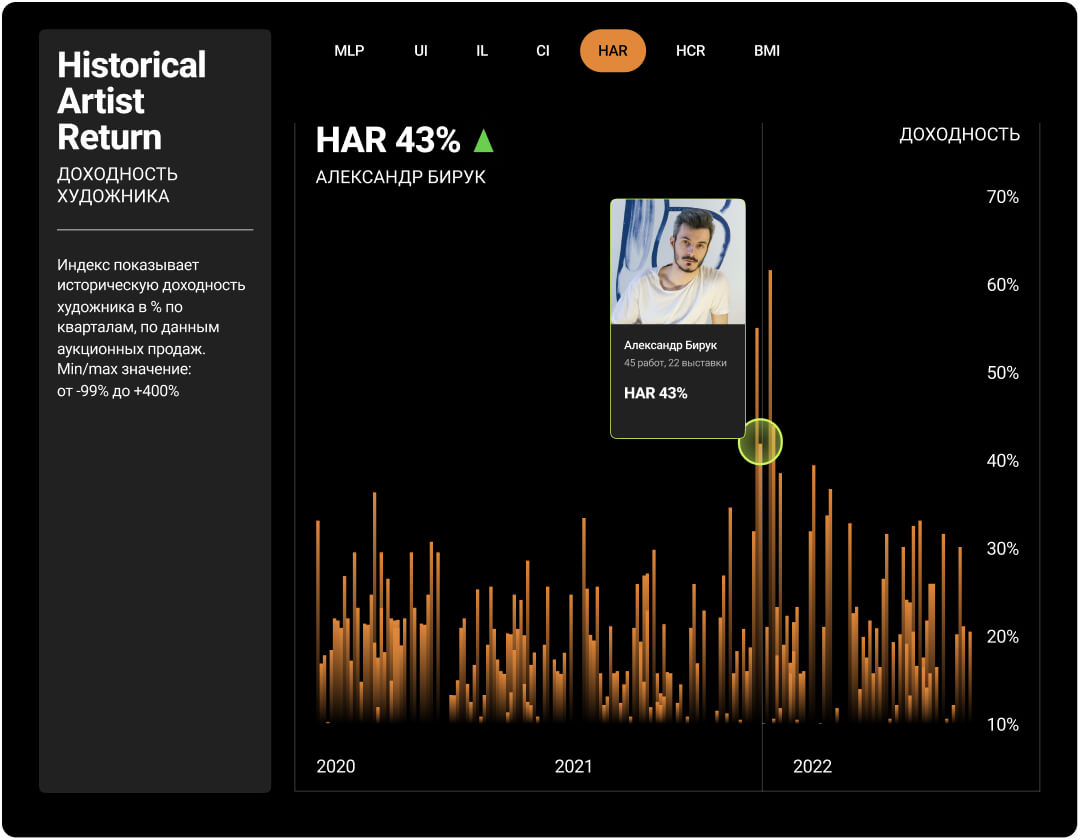Click the HAR 43% main heading
This screenshot has height=840, width=1080.
[x=388, y=141]
